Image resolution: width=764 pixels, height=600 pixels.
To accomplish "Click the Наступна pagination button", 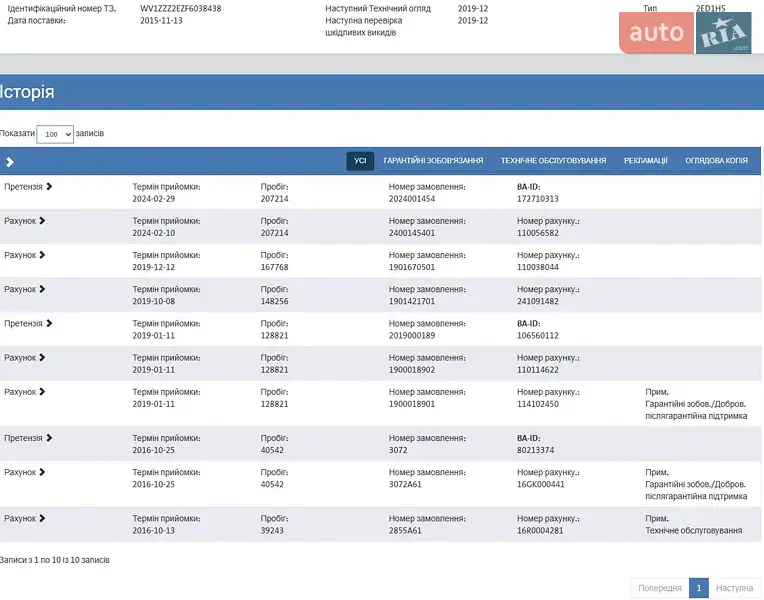I will [x=735, y=588].
